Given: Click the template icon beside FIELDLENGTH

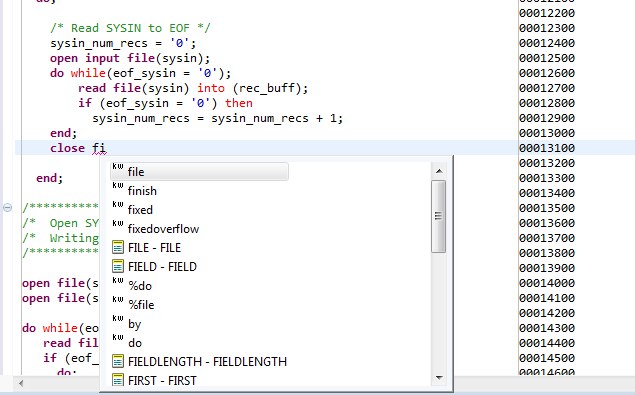Looking at the screenshot, I should click(118, 361).
